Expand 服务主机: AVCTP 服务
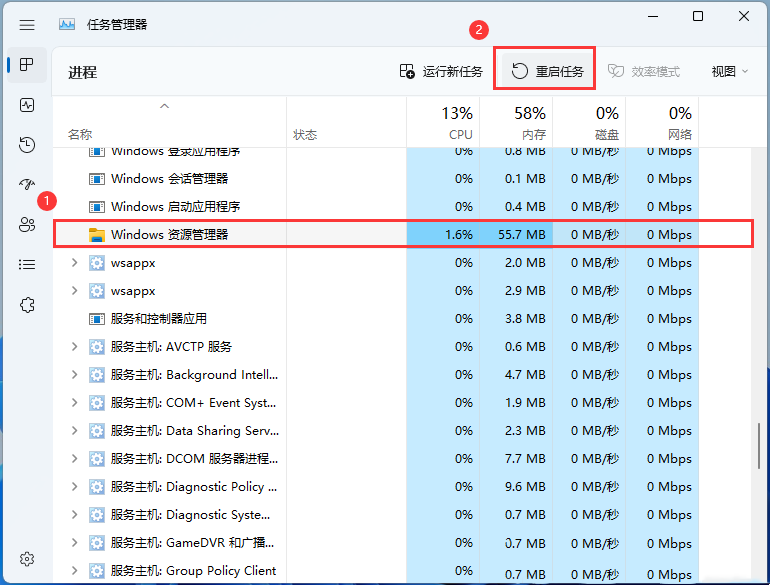770x585 pixels. 75,347
